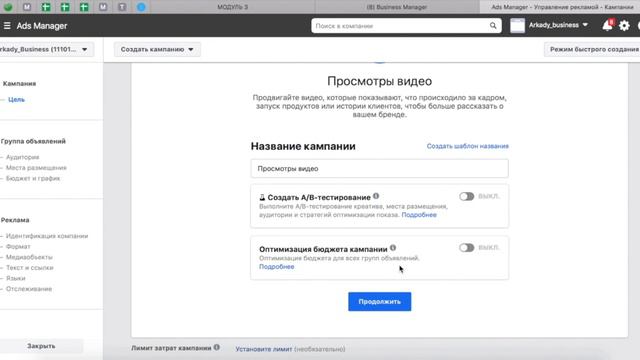The width and height of the screenshot is (640, 360).
Task: Open Текст и ссылки in the sidebar
Action: pyautogui.click(x=29, y=268)
